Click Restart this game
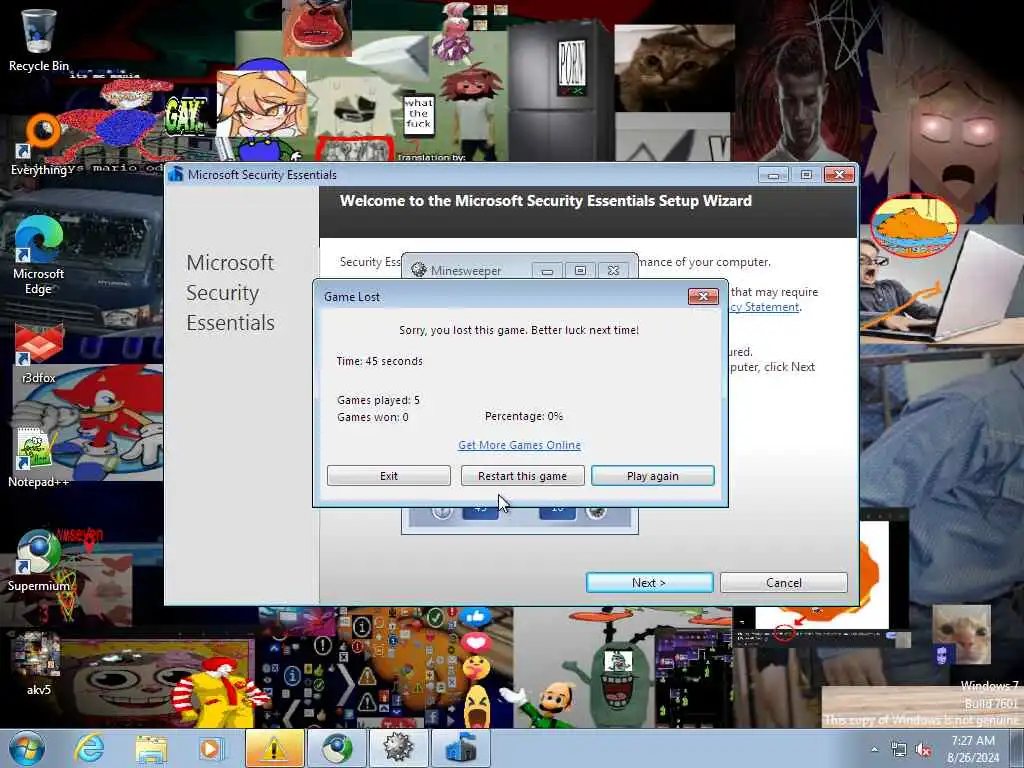 pos(522,475)
